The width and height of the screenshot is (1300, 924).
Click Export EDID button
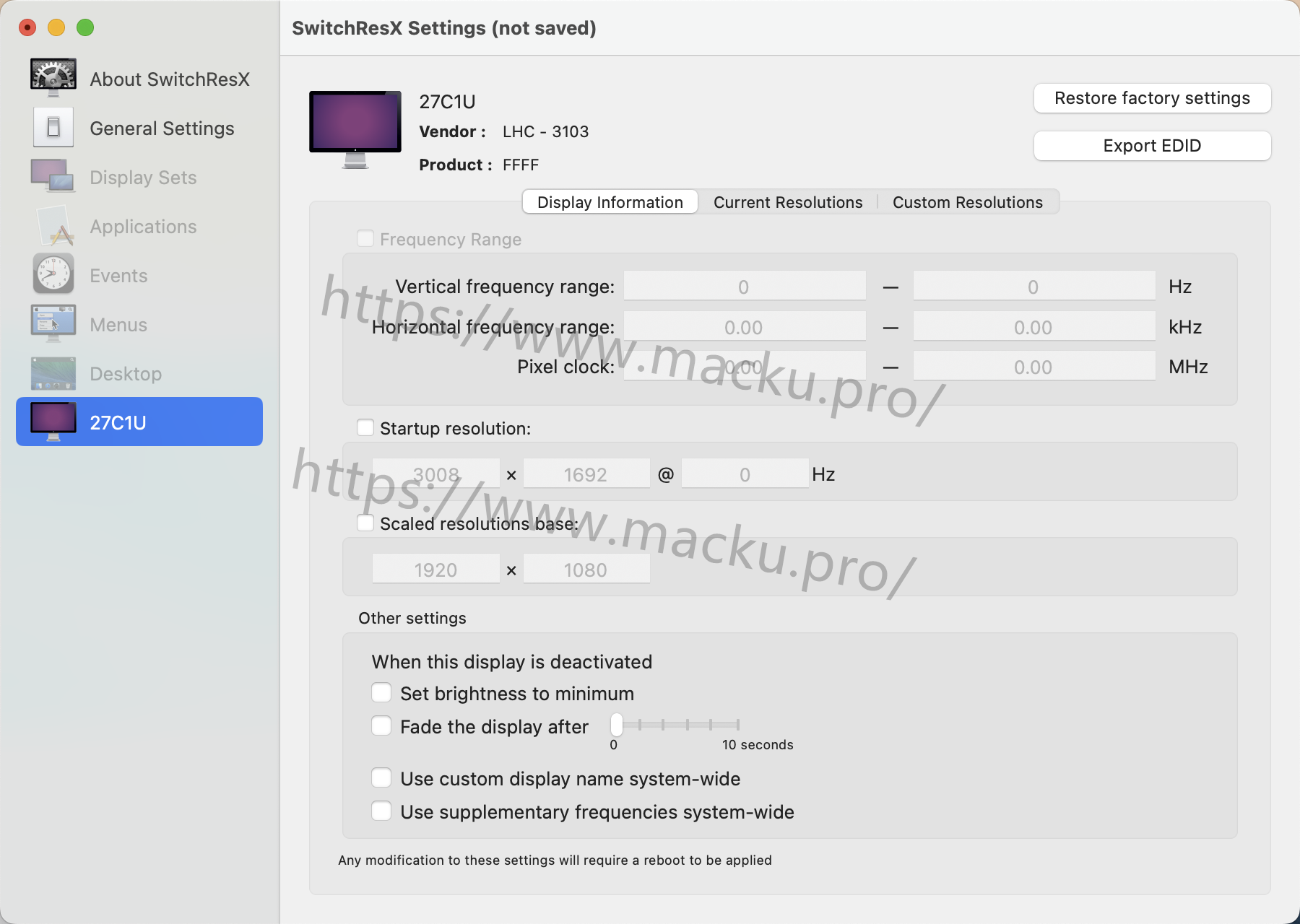(x=1152, y=146)
